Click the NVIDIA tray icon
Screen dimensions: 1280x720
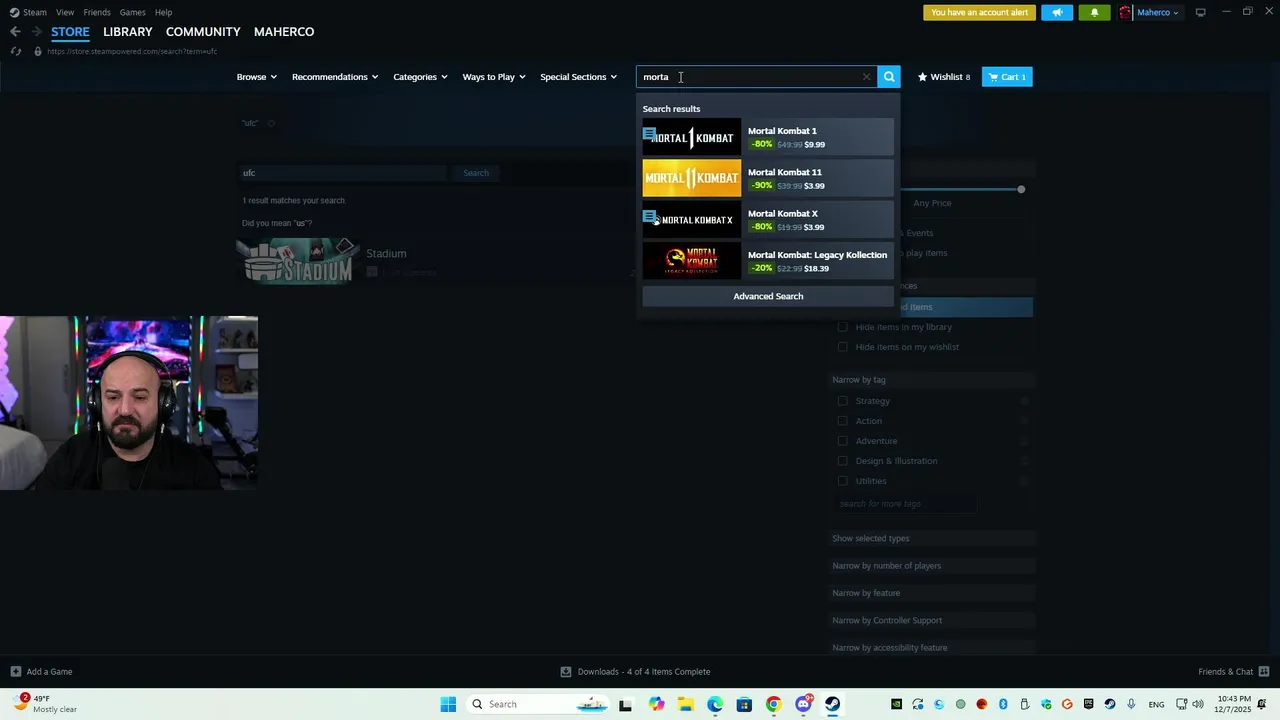(x=896, y=704)
